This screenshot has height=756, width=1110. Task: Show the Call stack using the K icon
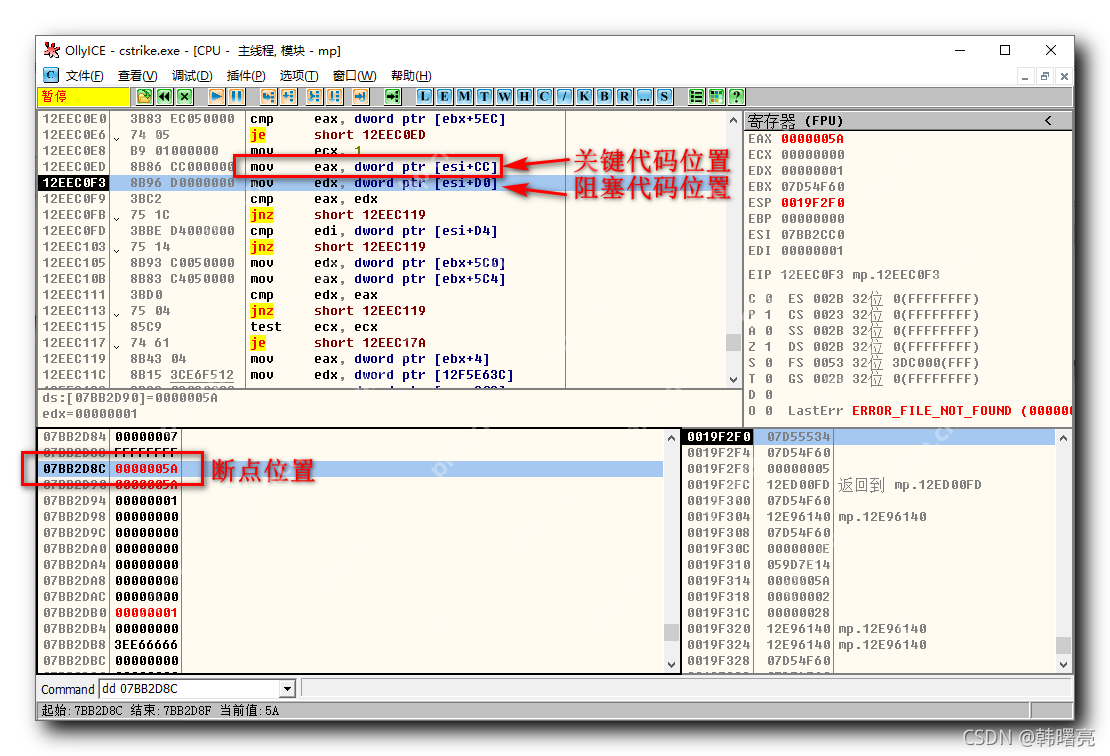(585, 96)
